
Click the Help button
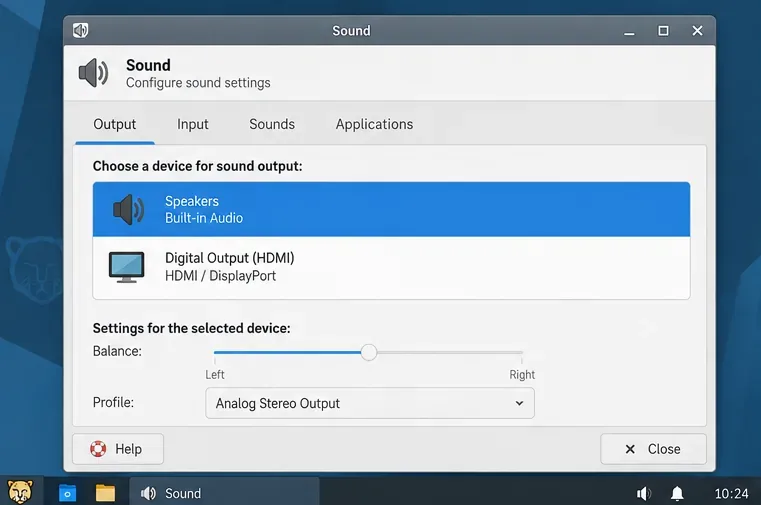(118, 449)
